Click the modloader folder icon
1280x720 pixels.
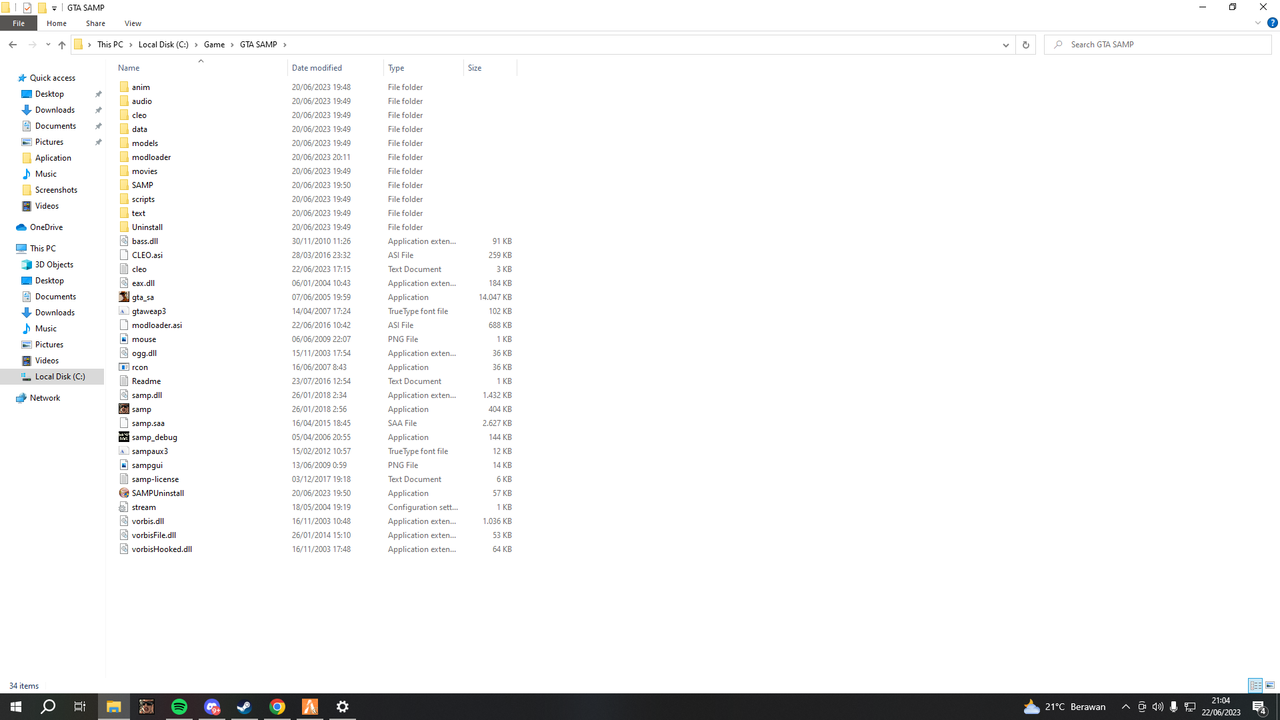(124, 157)
